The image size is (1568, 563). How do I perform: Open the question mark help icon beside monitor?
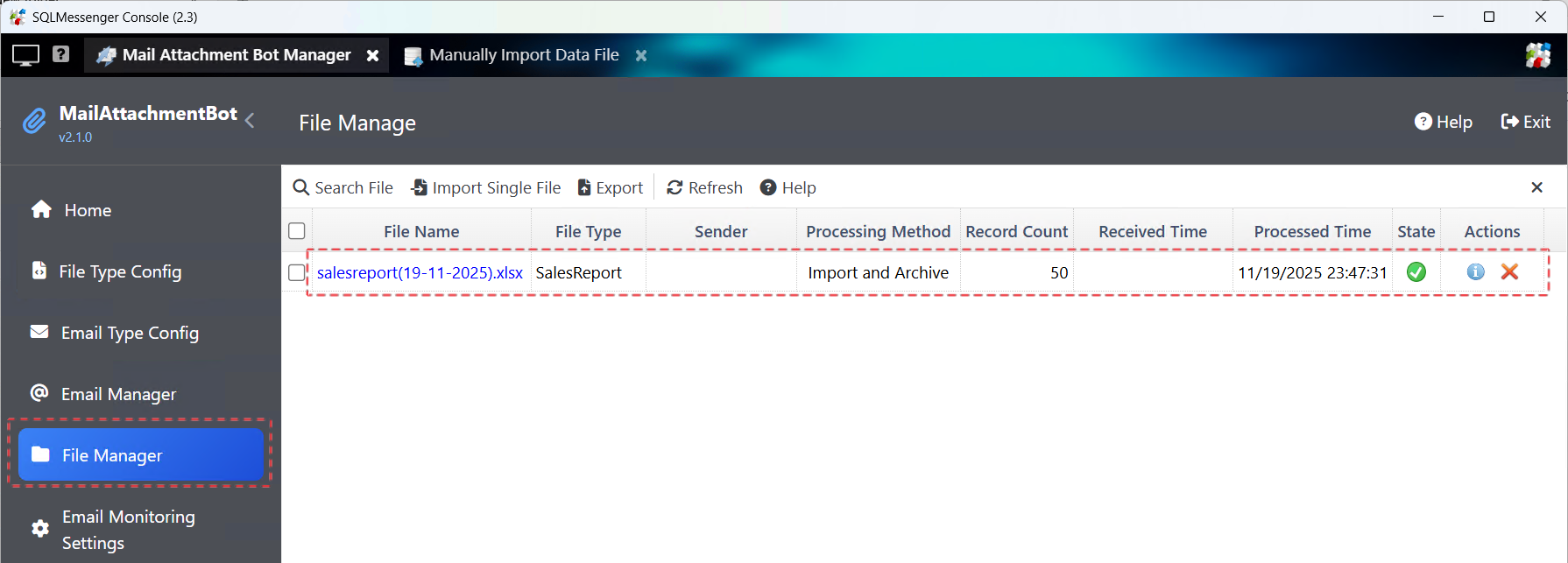click(x=60, y=54)
